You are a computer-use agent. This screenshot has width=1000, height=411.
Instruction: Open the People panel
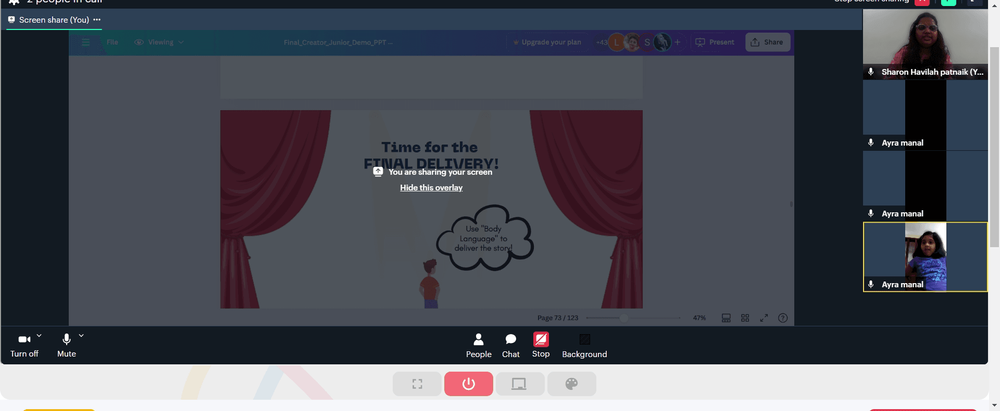pyautogui.click(x=478, y=345)
